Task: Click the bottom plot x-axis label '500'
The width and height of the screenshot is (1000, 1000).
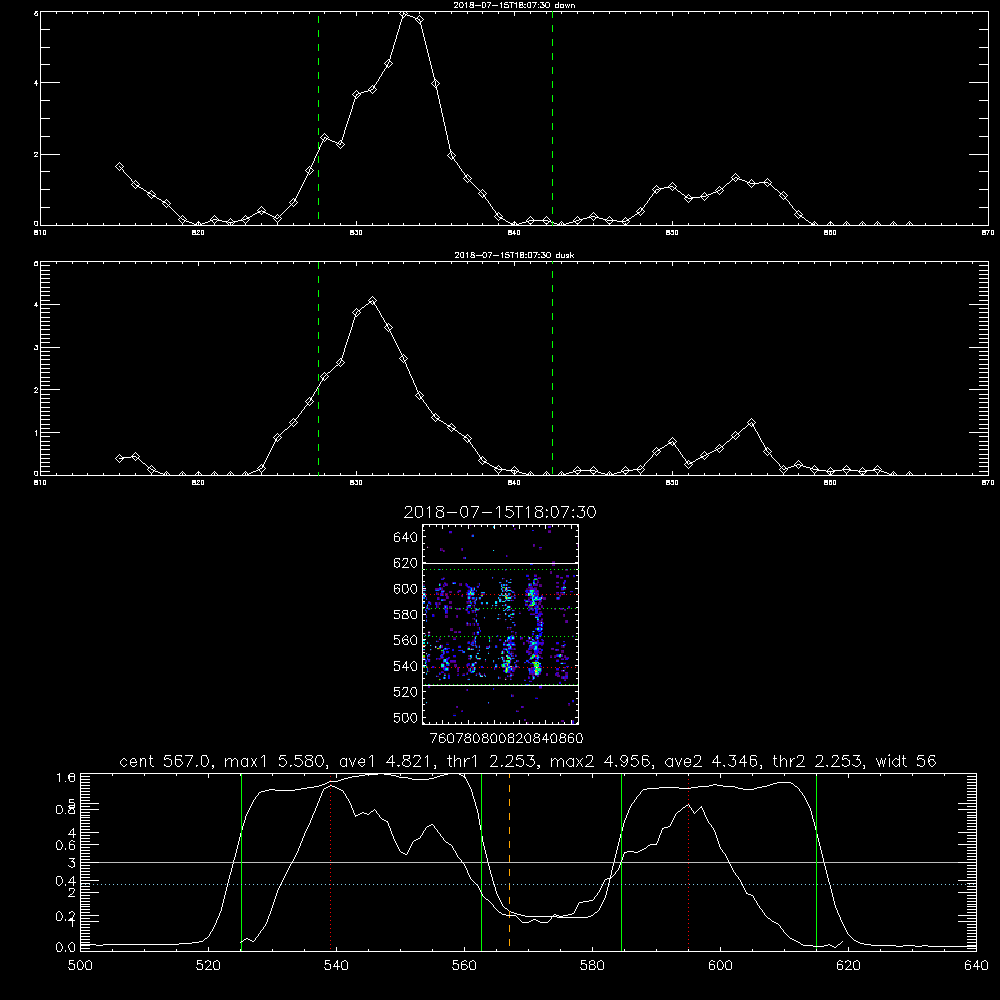Action: coord(80,966)
